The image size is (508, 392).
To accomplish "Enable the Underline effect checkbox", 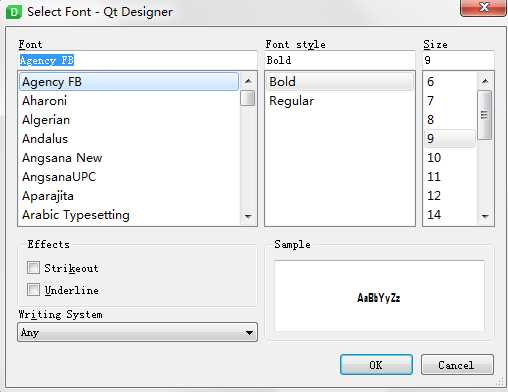I will pyautogui.click(x=33, y=289).
